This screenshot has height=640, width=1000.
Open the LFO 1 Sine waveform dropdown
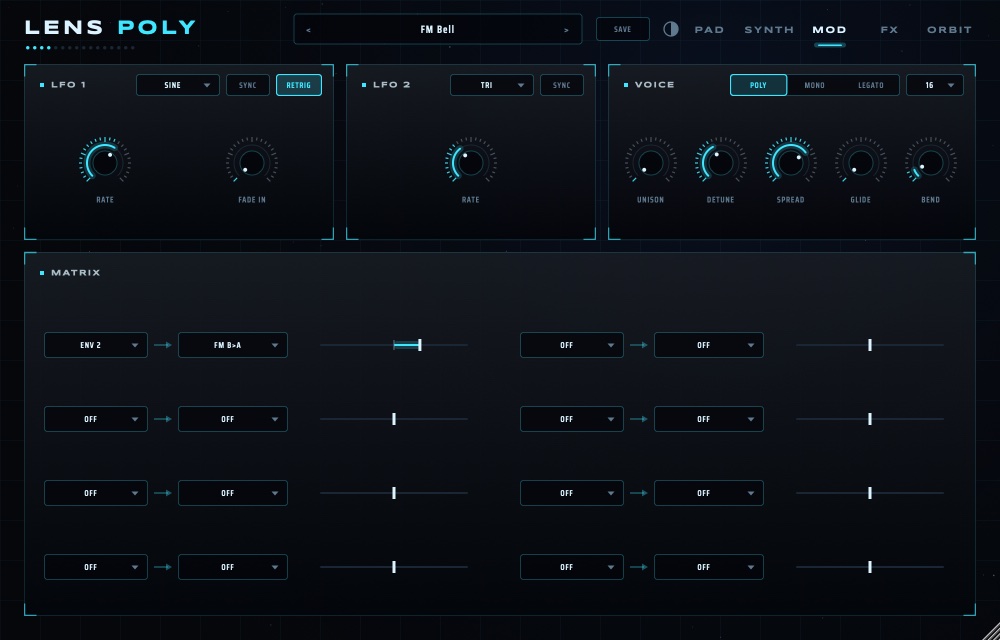pos(178,85)
